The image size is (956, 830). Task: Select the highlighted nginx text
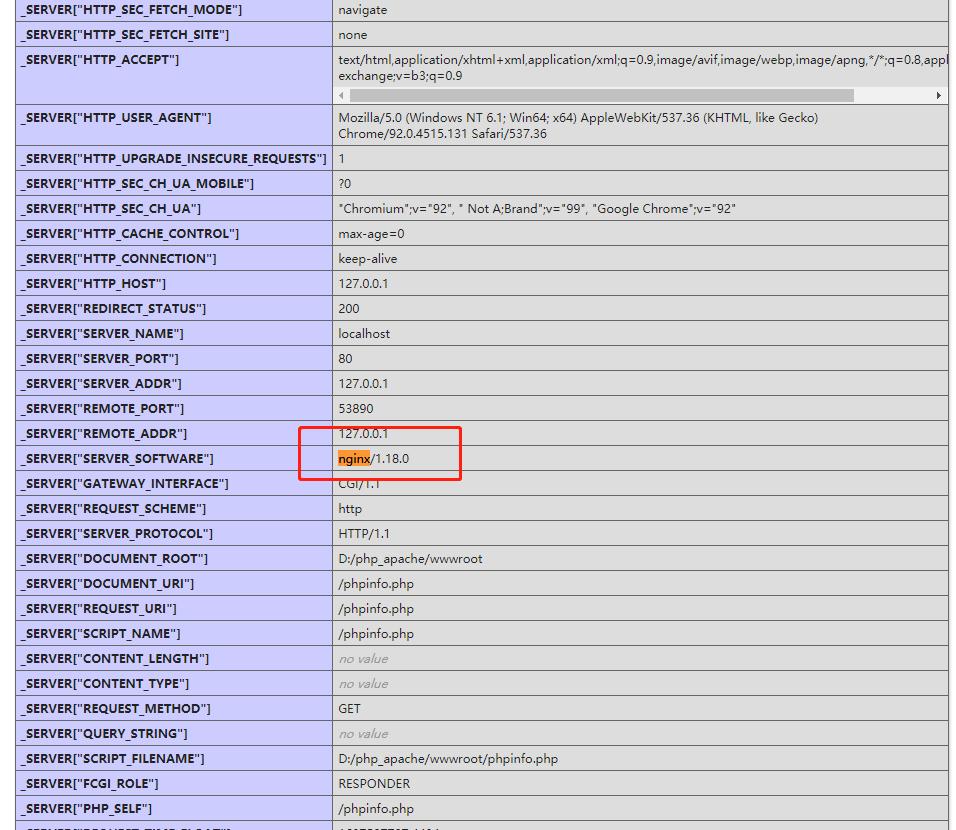351,458
